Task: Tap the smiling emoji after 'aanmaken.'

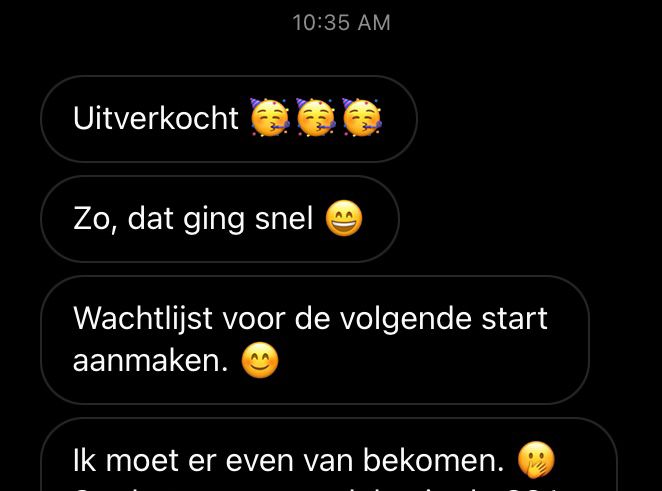Action: click(x=260, y=360)
